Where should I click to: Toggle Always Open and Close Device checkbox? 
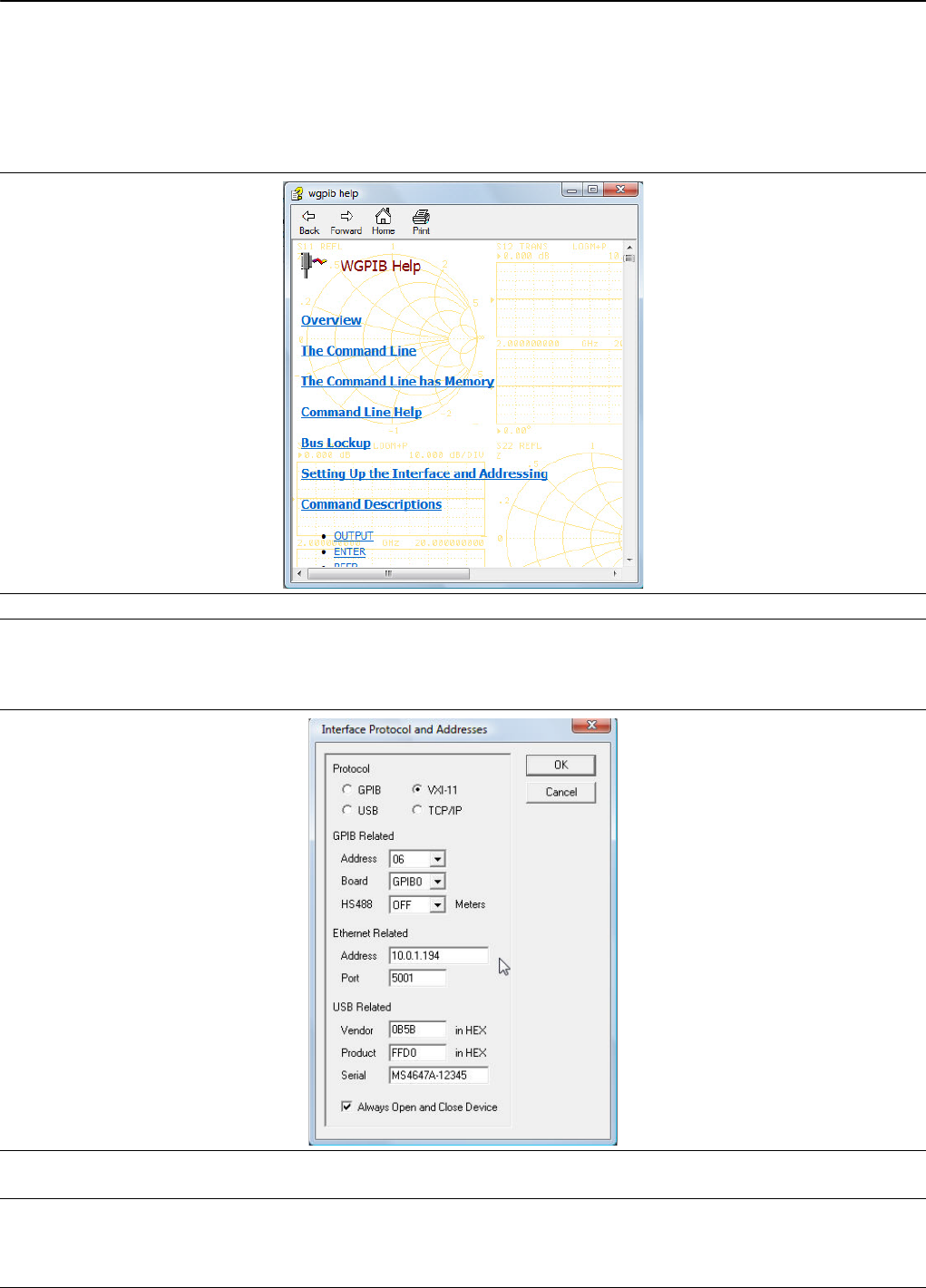pos(346,1107)
